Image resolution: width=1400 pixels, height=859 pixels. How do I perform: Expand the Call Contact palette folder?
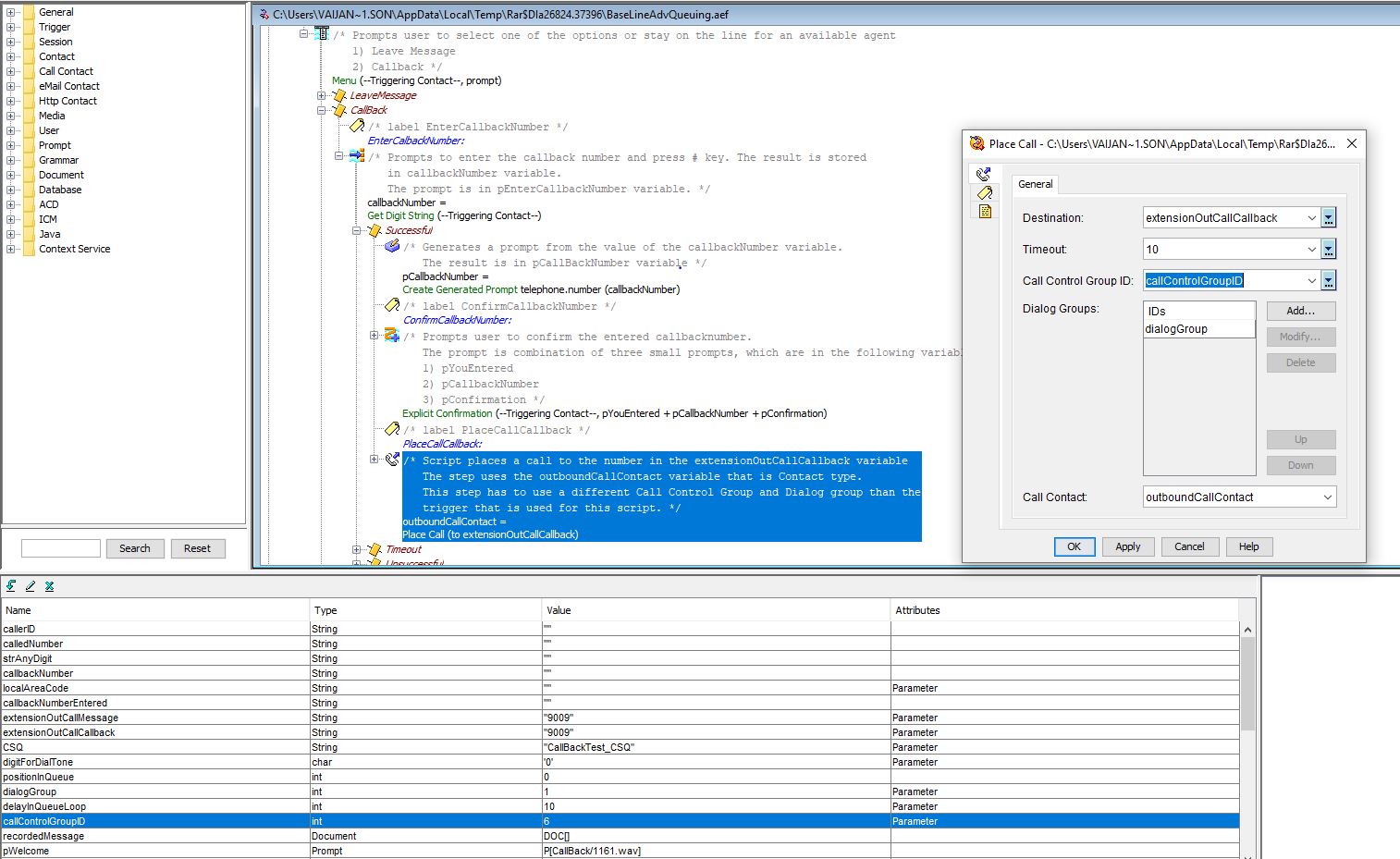click(x=10, y=71)
